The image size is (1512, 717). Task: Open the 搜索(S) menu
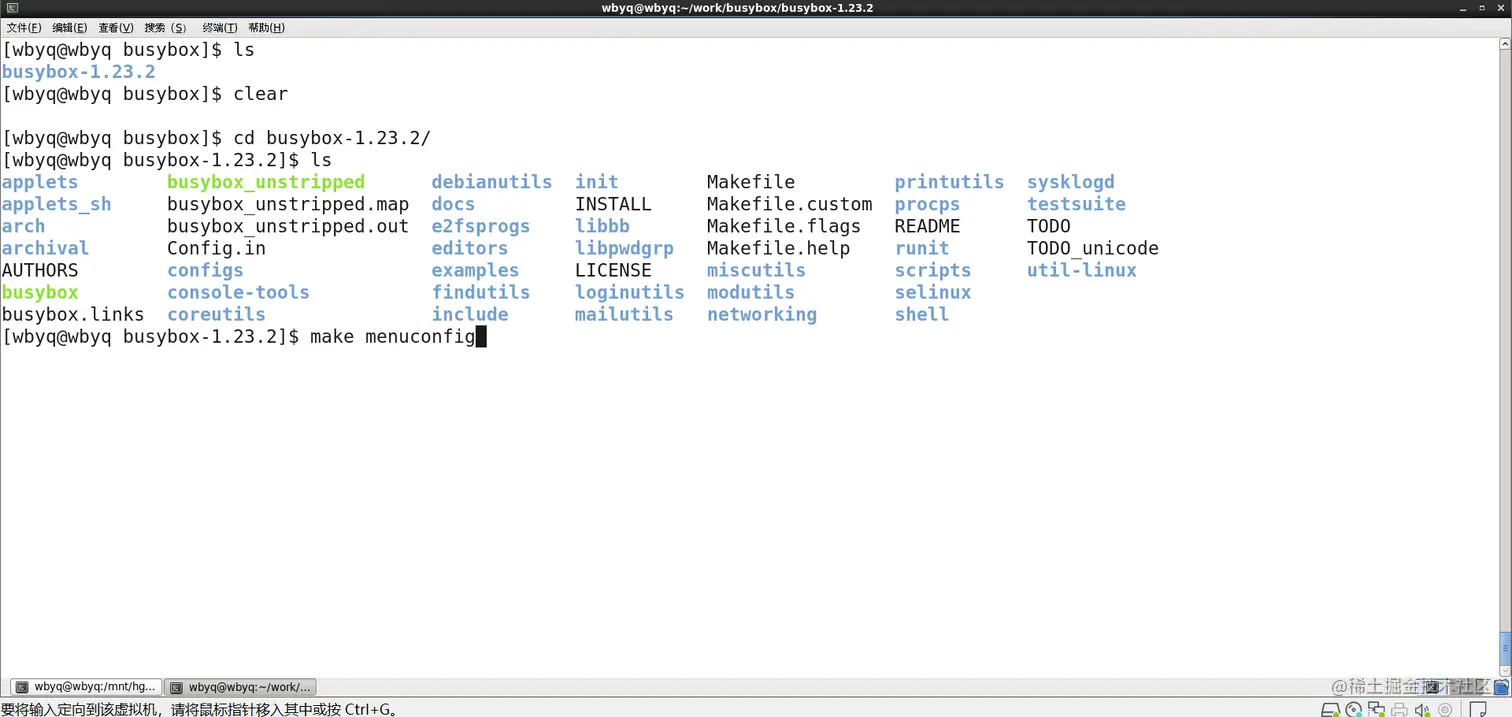pyautogui.click(x=165, y=28)
